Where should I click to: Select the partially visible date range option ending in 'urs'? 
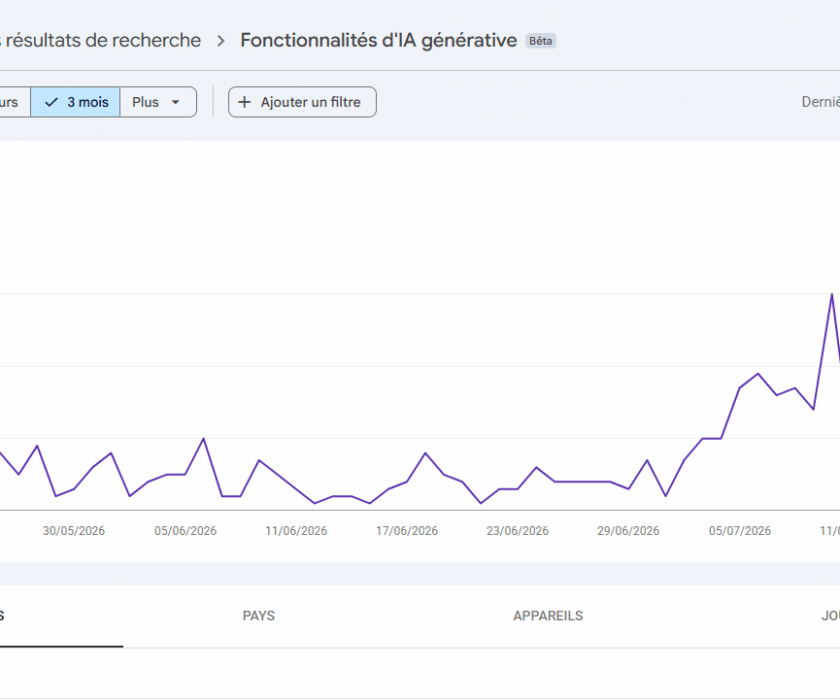(15, 102)
